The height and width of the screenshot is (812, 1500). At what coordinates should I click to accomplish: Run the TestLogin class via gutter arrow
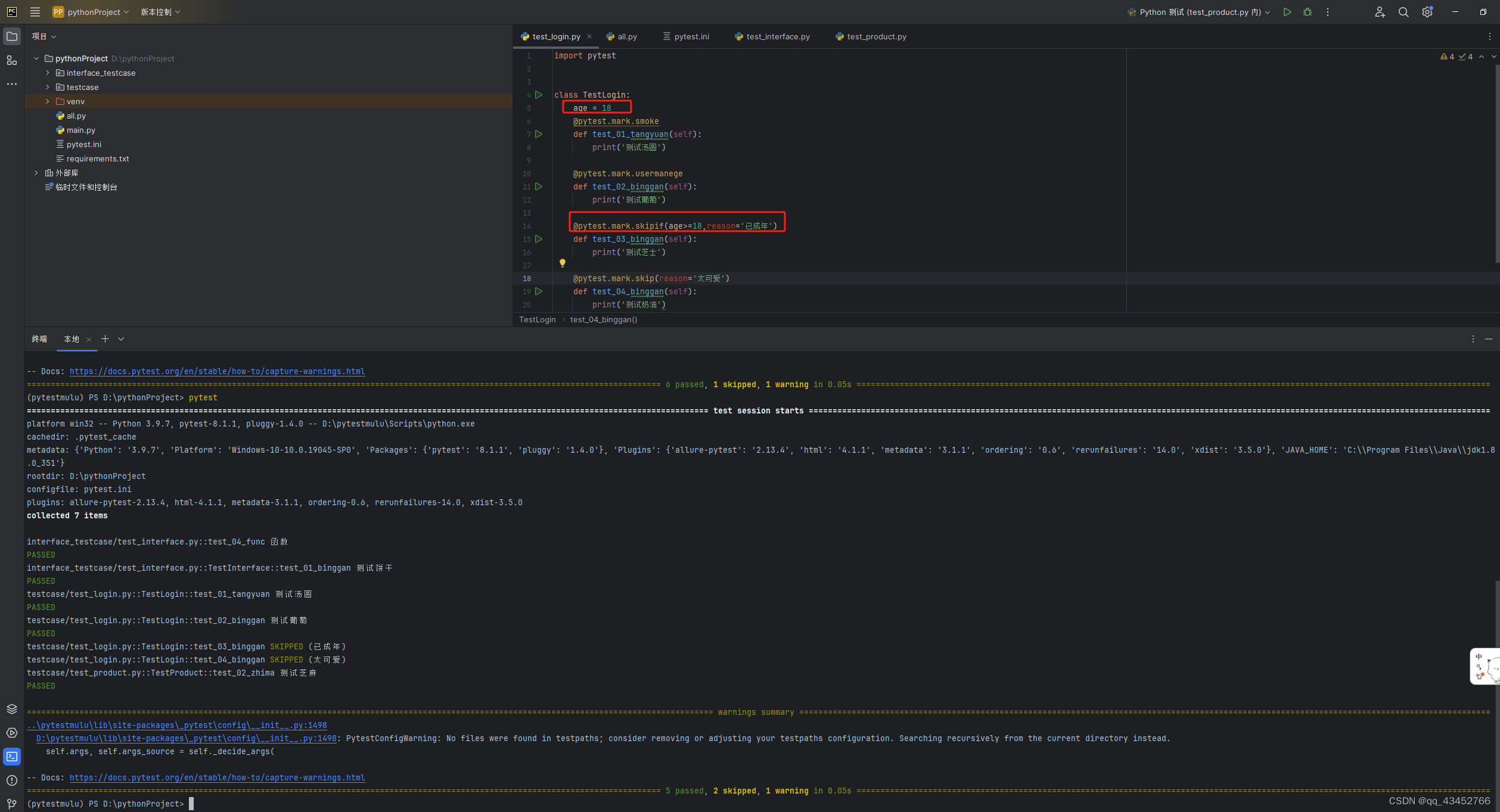pos(539,95)
